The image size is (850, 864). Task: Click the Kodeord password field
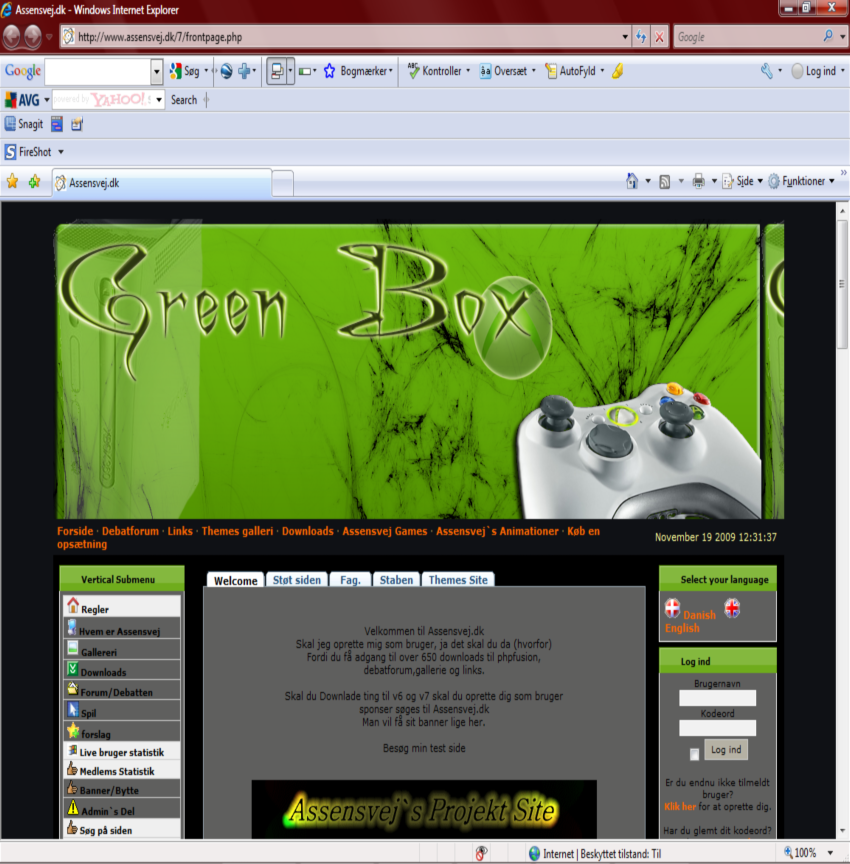pos(717,728)
